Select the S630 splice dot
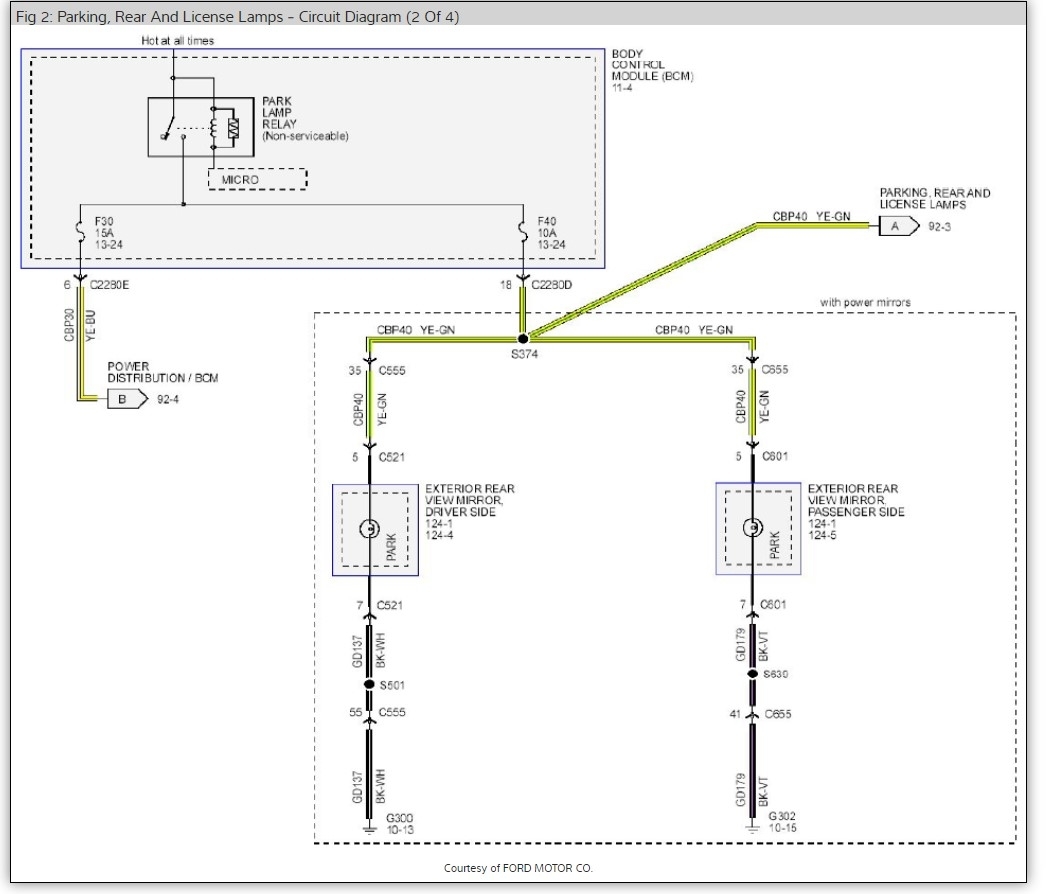Viewport: 1046px width, 894px height. (752, 674)
